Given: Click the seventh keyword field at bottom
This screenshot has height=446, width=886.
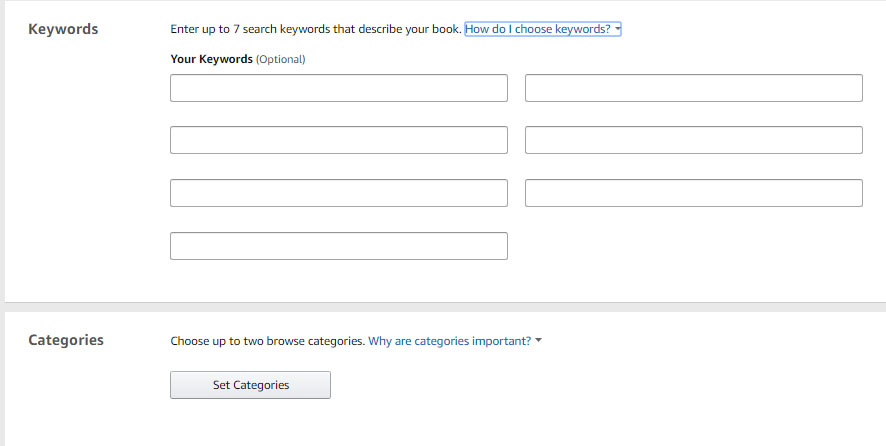Looking at the screenshot, I should (x=338, y=246).
